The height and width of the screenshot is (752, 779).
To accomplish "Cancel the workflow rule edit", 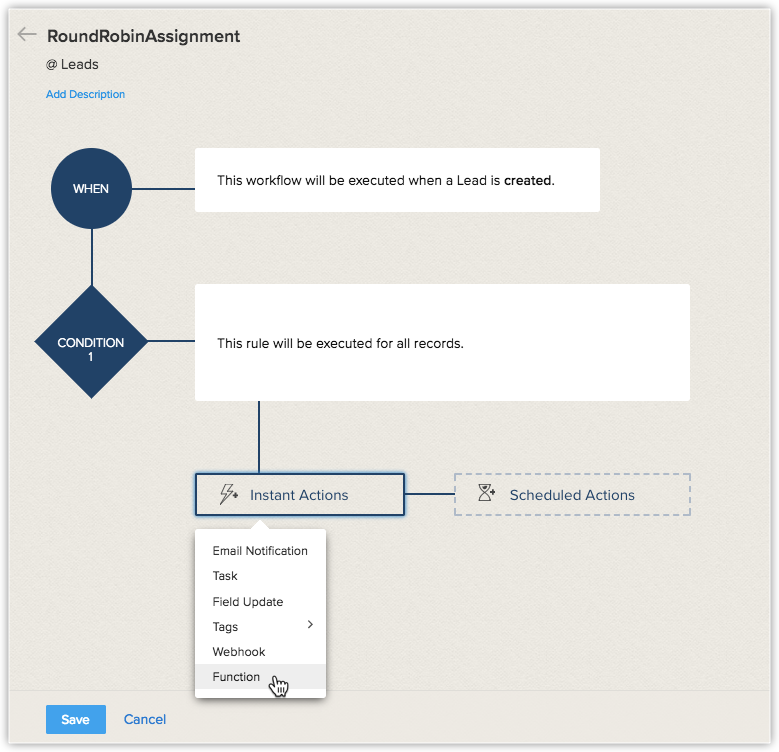I will (145, 719).
